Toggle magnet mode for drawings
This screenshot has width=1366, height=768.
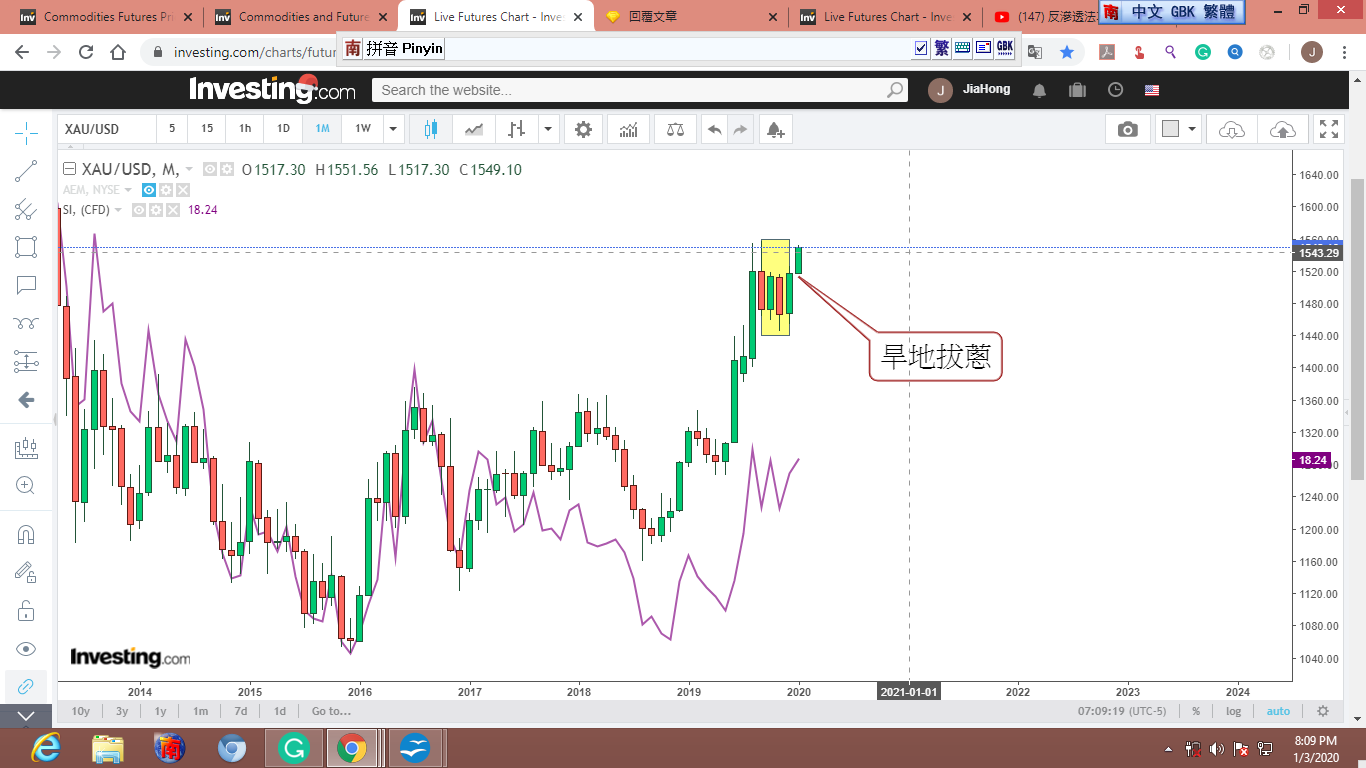[26, 534]
